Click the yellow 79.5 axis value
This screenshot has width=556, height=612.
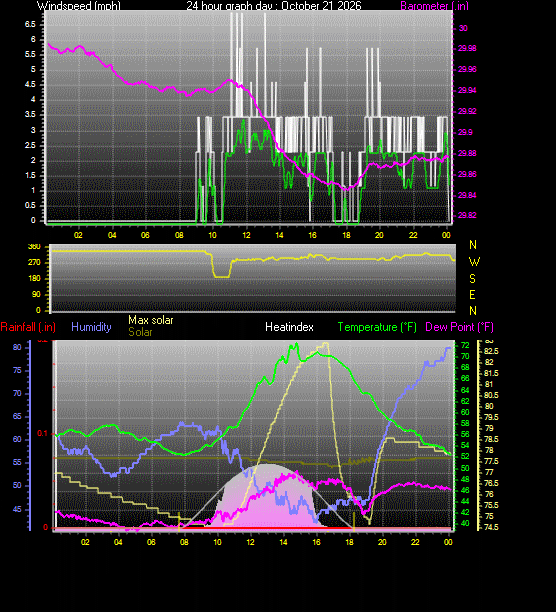click(x=491, y=417)
